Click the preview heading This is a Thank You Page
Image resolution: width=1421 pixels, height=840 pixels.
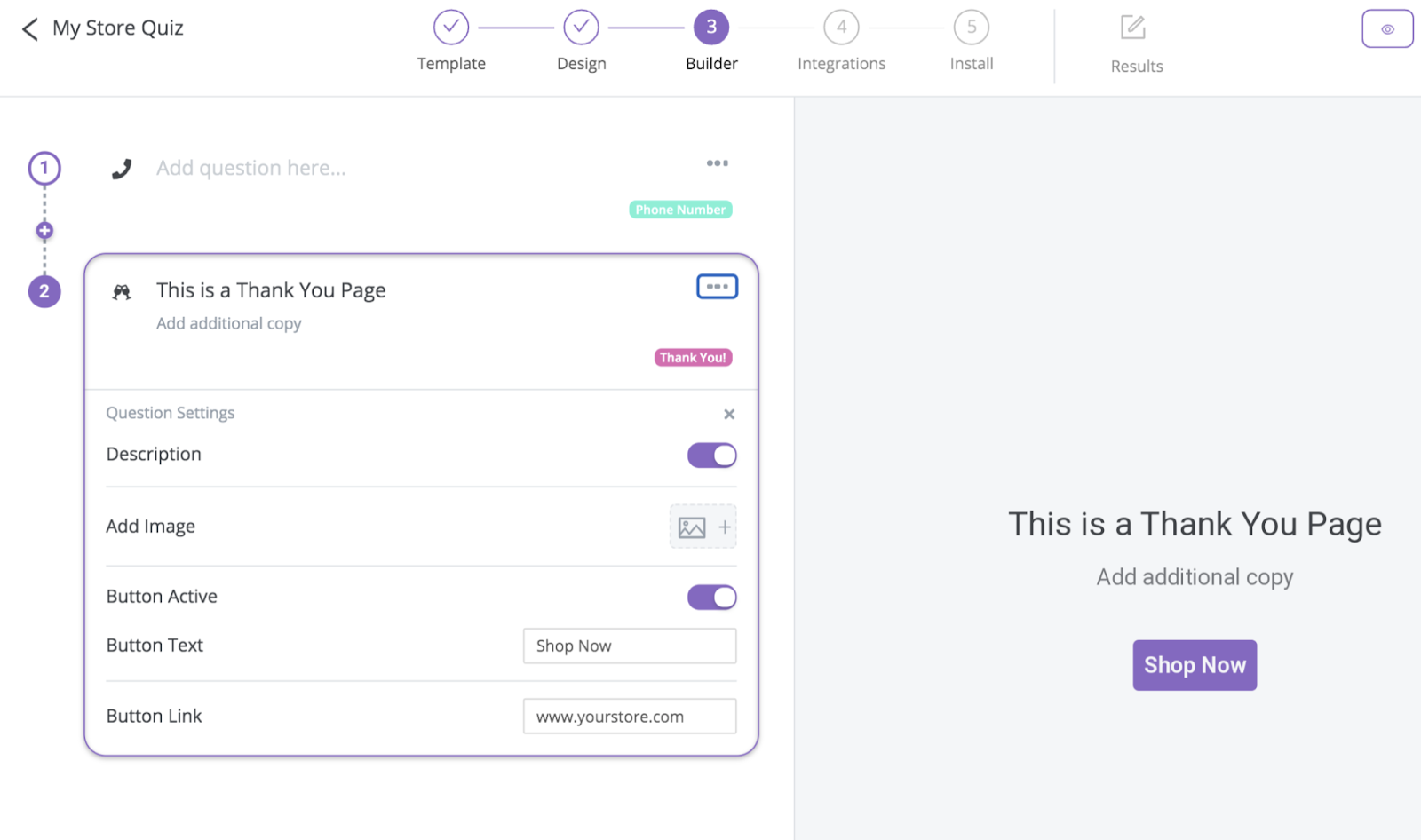[x=1195, y=525]
